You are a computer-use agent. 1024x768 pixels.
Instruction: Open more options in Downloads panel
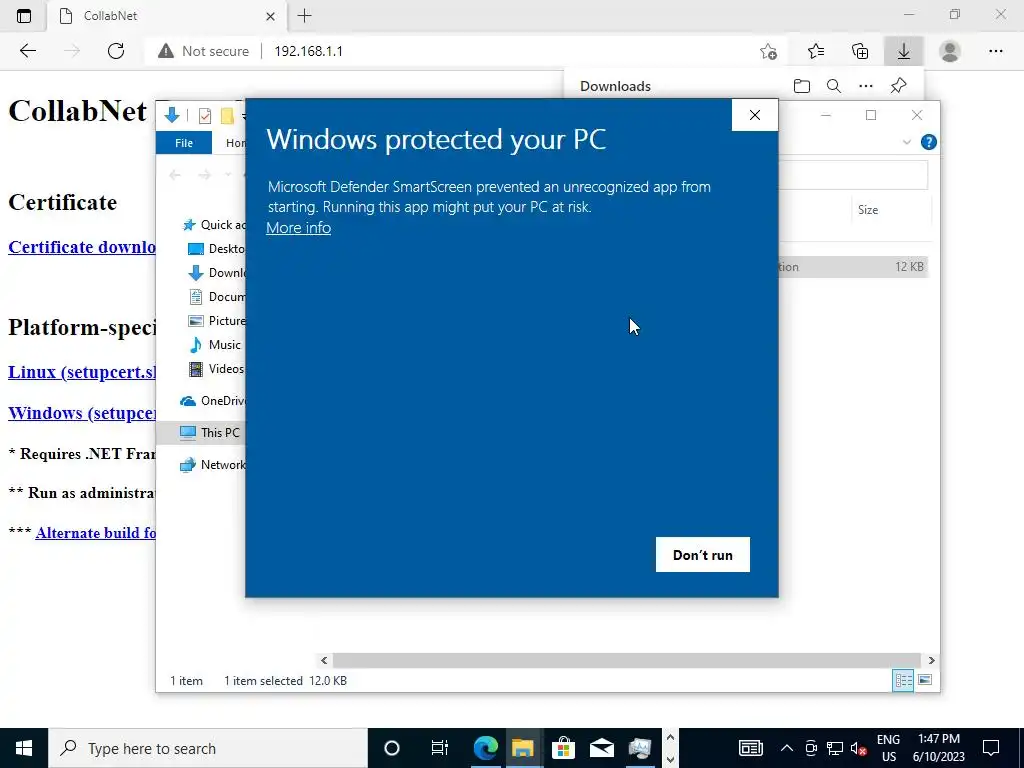pos(866,86)
